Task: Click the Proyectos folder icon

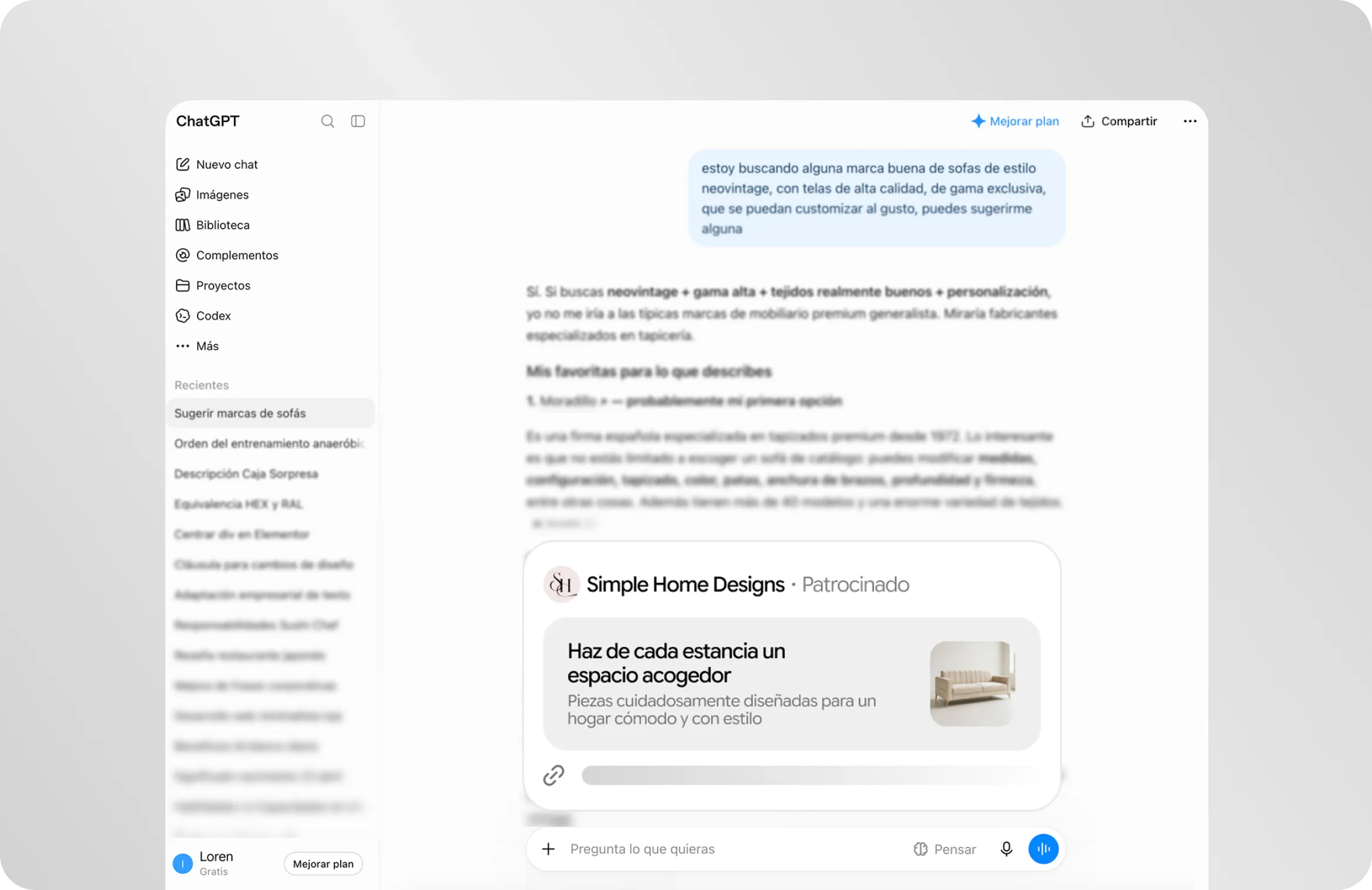Action: (x=182, y=286)
